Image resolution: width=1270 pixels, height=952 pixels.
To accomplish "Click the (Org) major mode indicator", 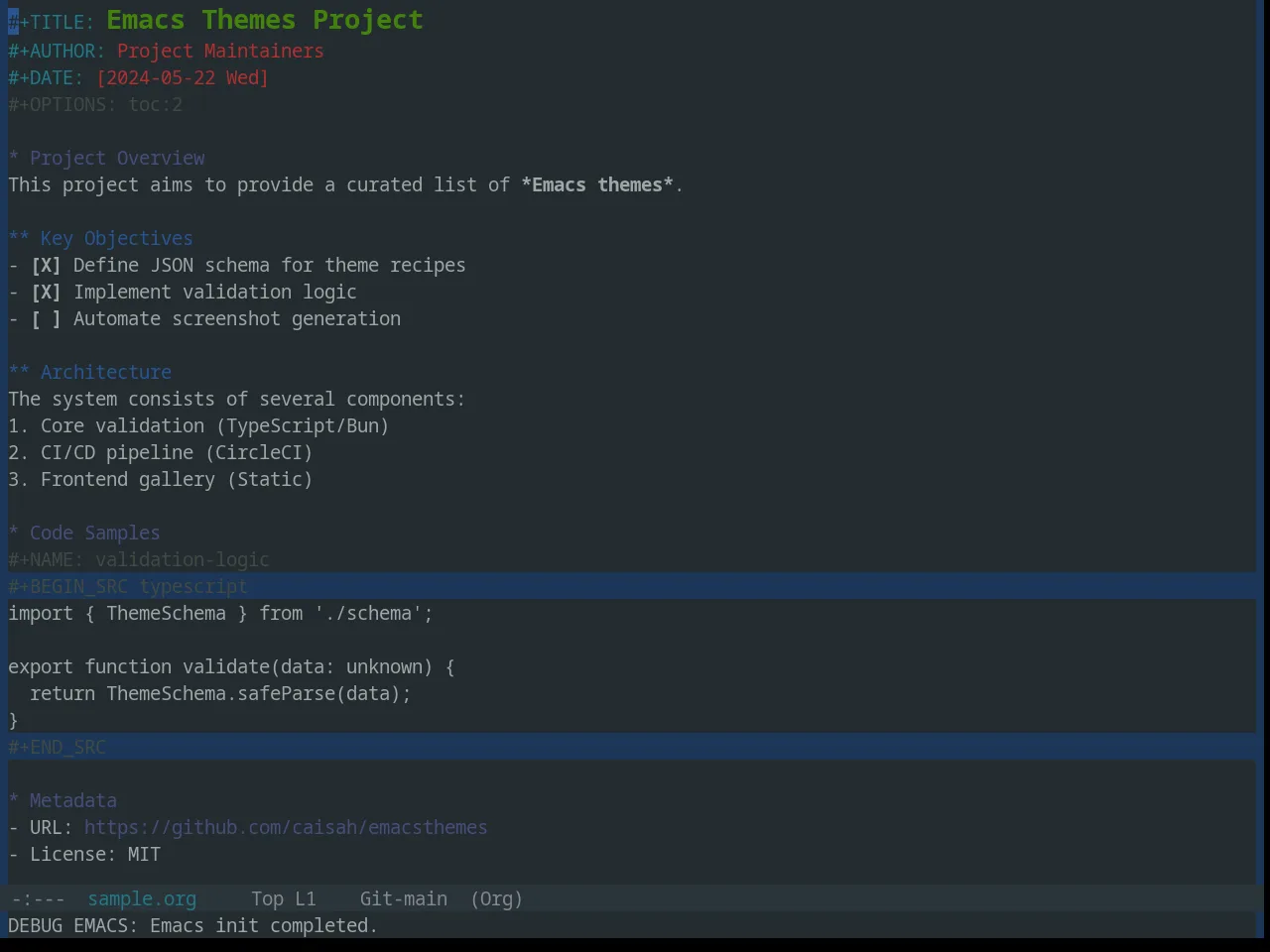I will [496, 899].
